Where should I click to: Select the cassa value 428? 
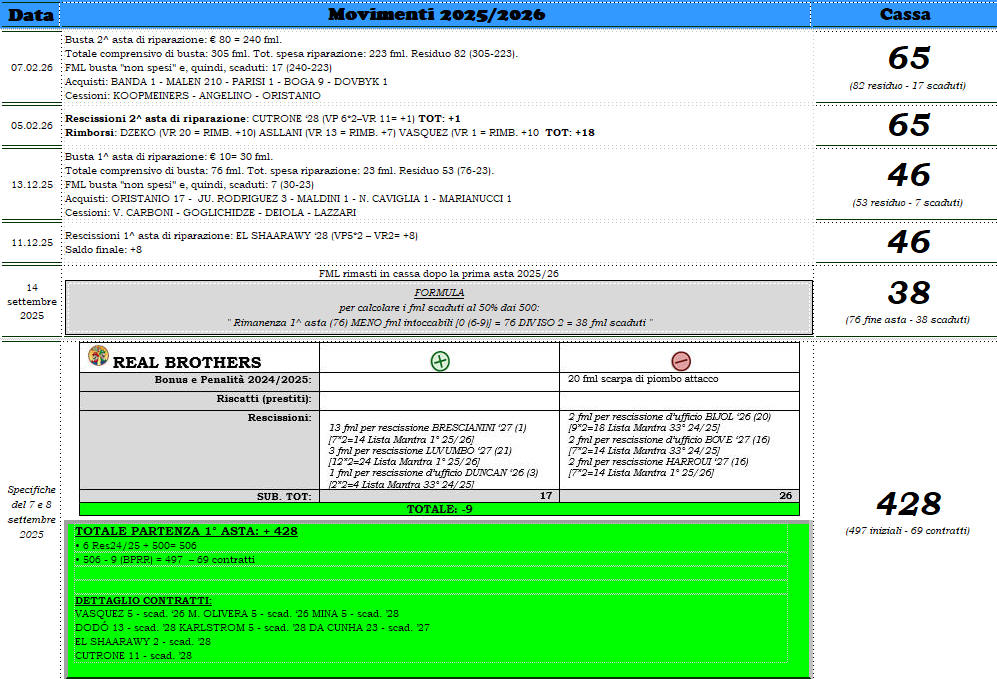[x=907, y=503]
